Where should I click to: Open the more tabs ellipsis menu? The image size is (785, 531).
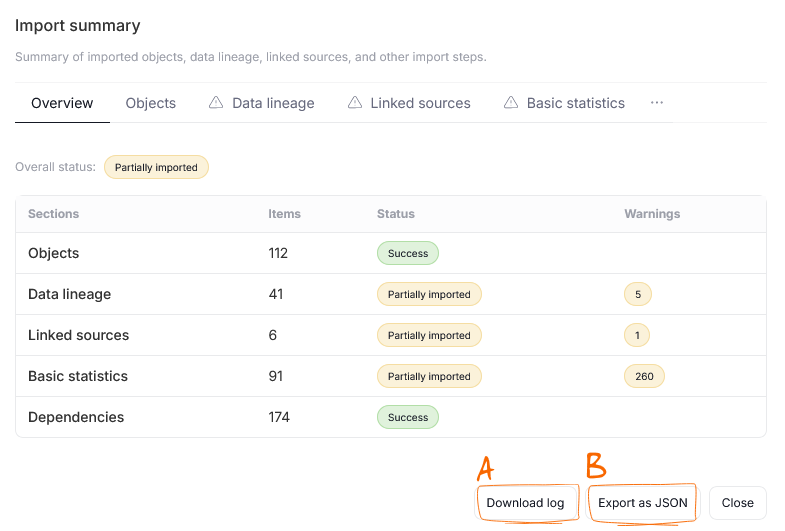(x=657, y=103)
